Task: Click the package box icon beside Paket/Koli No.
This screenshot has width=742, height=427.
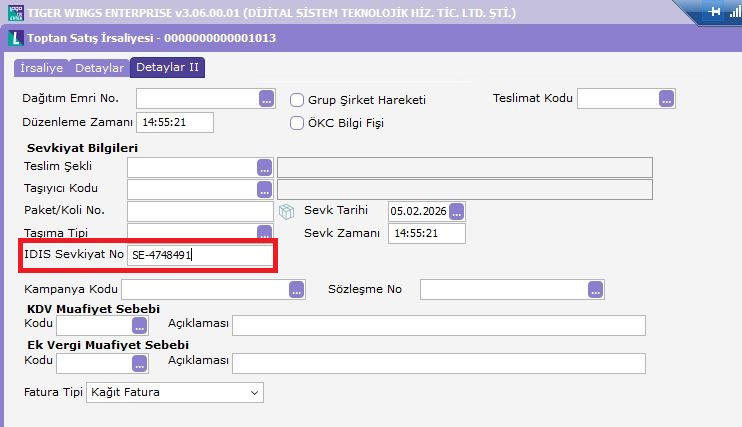Action: (287, 211)
